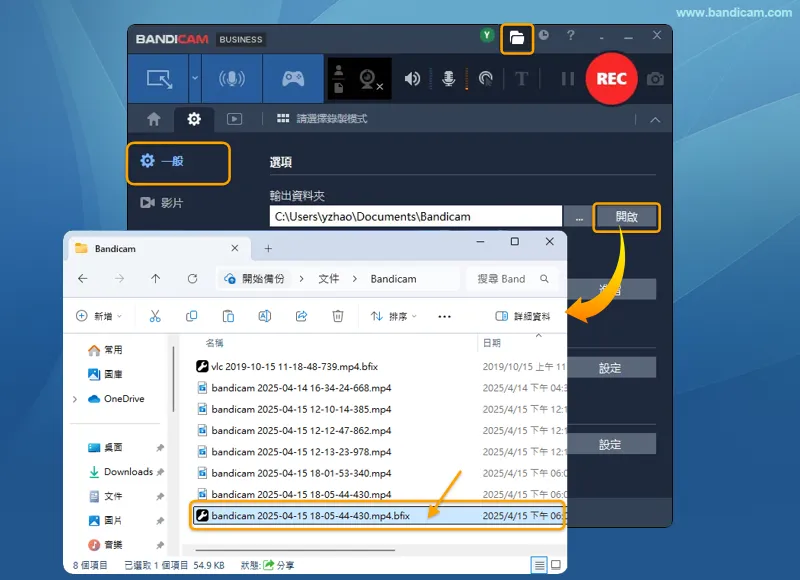Take screenshot with camera icon
The image size is (800, 580).
[655, 79]
